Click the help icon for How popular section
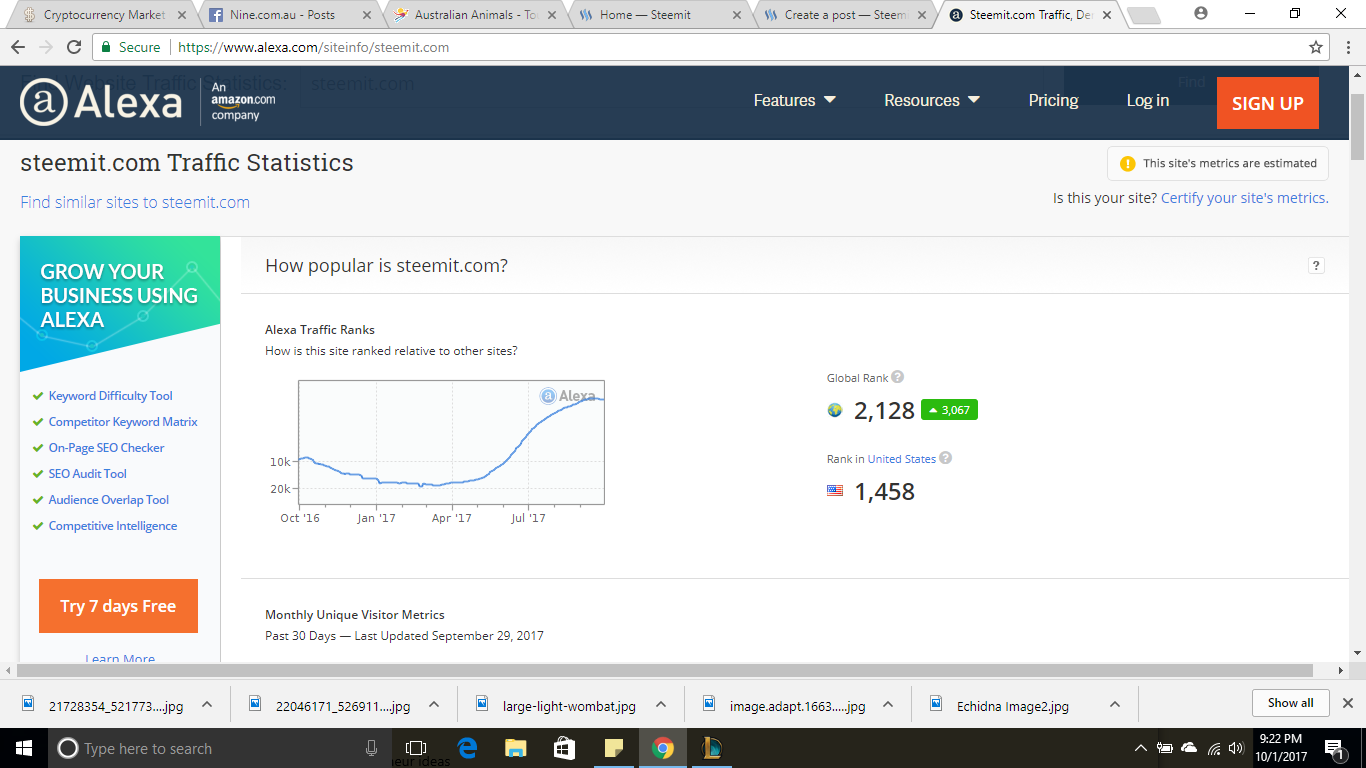This screenshot has height=768, width=1366. pyautogui.click(x=1316, y=265)
